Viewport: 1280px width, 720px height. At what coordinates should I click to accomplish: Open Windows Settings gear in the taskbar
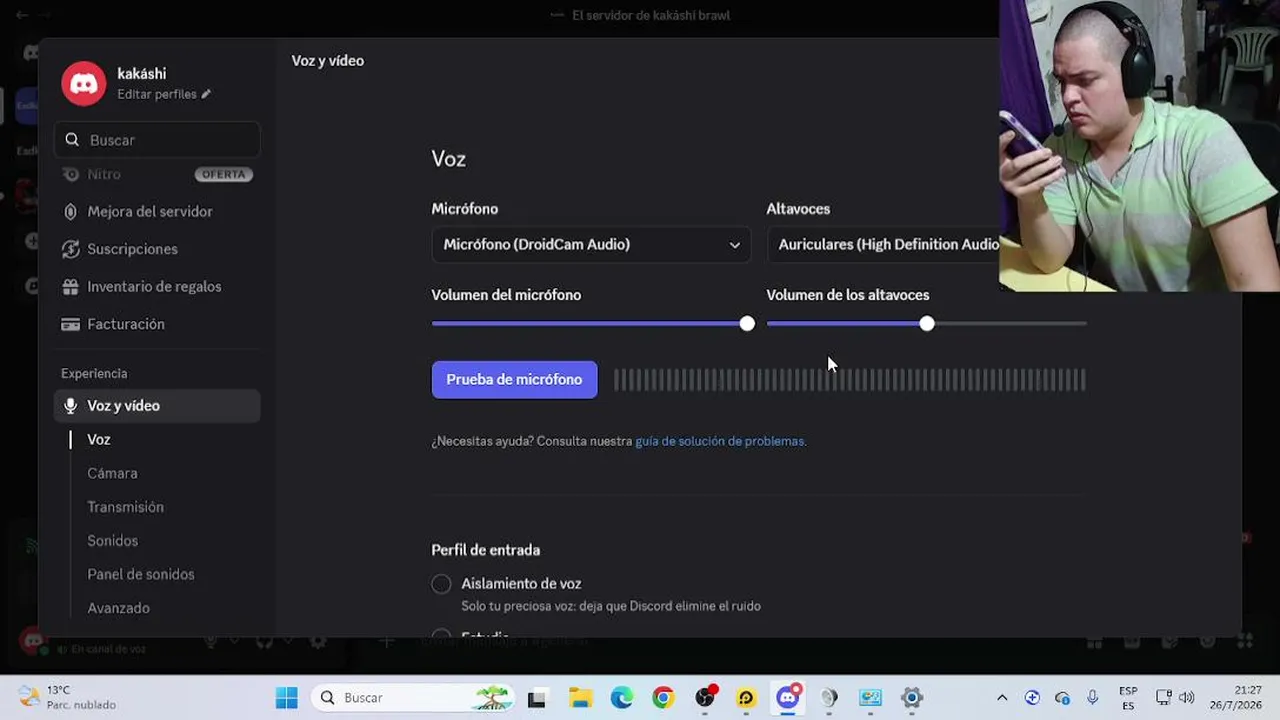[911, 698]
